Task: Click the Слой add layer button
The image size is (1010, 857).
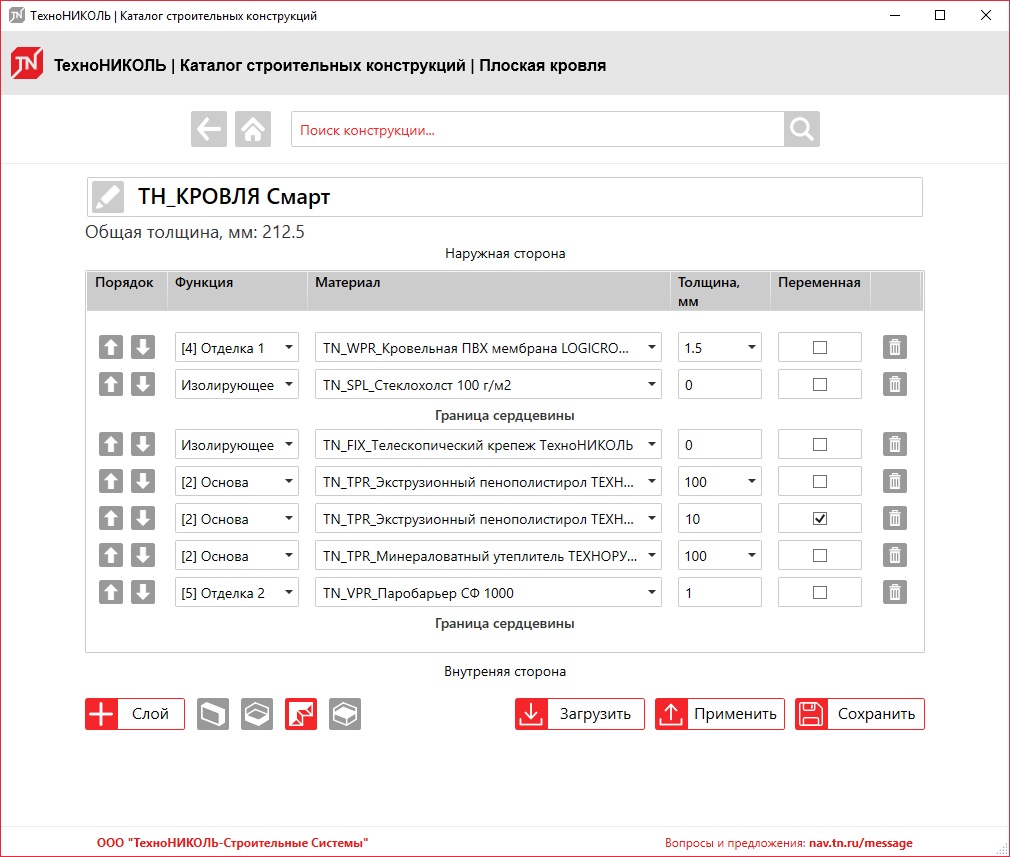Action: pyautogui.click(x=135, y=714)
